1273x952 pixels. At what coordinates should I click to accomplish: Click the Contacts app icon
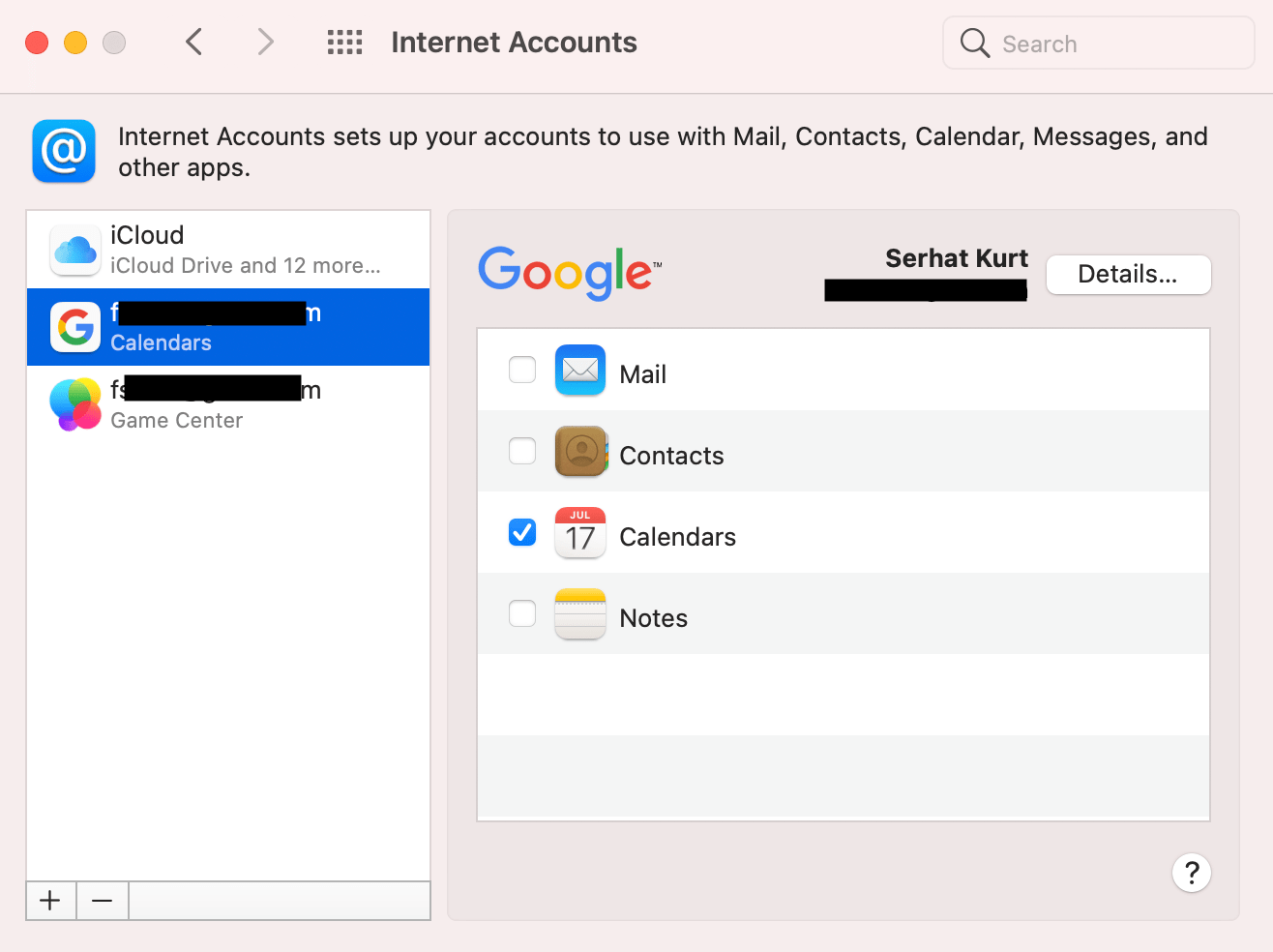click(580, 452)
